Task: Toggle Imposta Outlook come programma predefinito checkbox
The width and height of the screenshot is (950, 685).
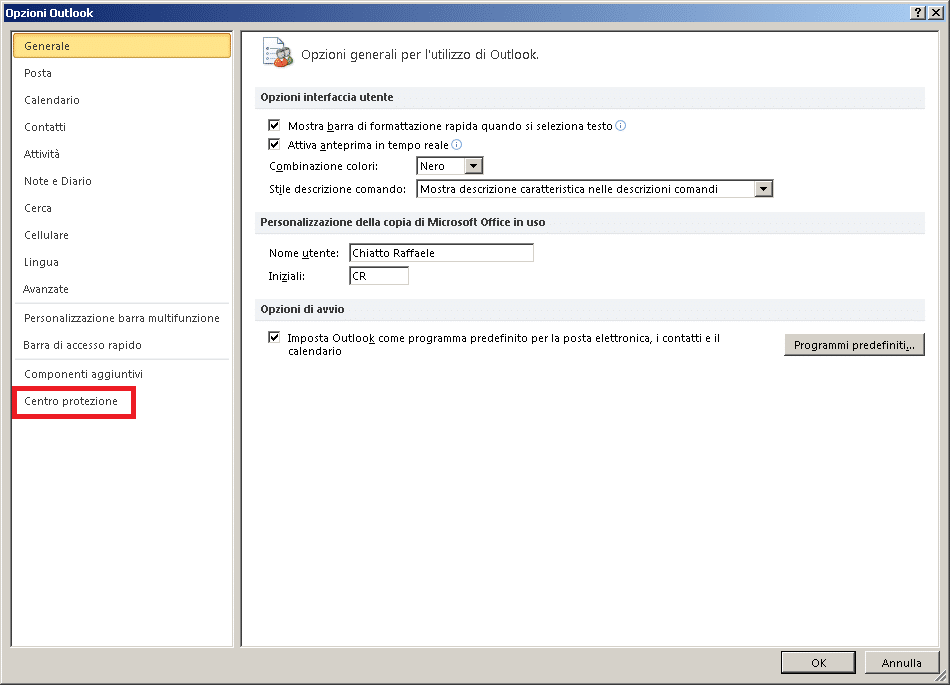Action: pyautogui.click(x=274, y=337)
